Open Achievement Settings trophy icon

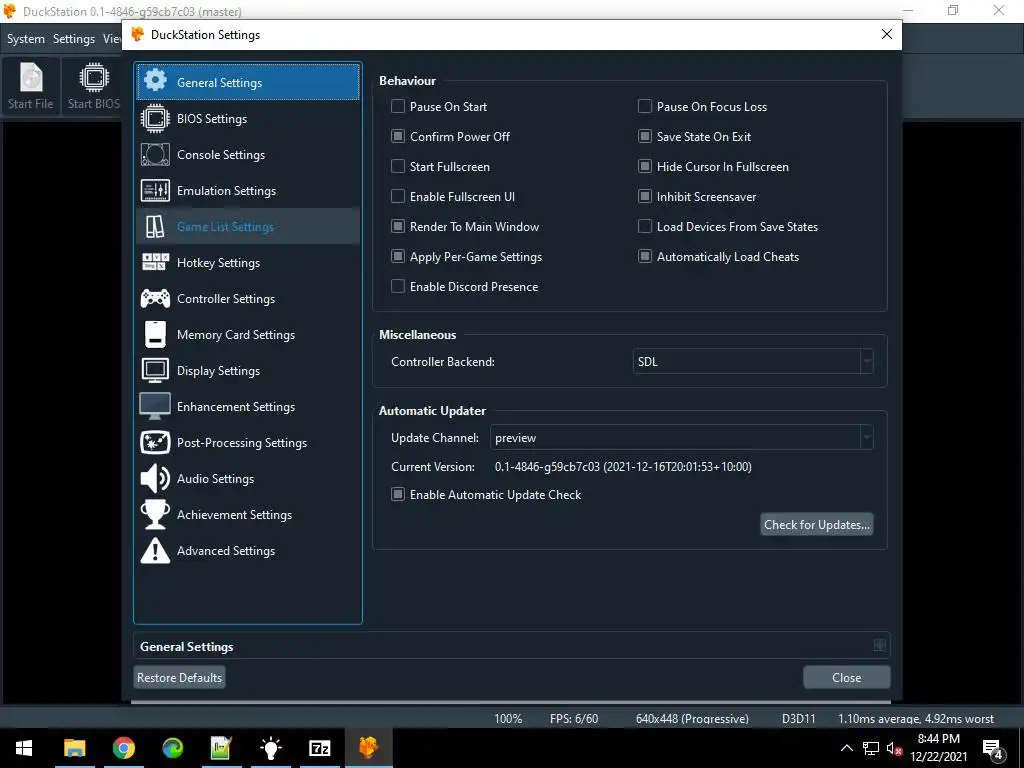coord(155,515)
